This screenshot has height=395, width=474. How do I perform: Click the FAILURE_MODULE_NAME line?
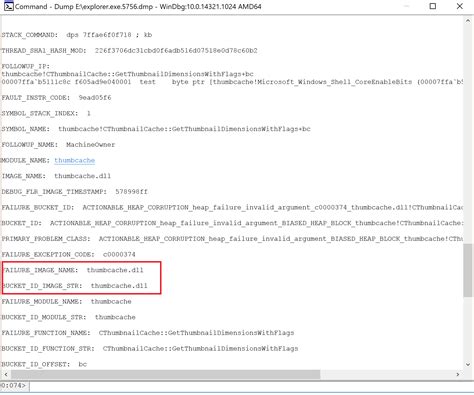[66, 301]
